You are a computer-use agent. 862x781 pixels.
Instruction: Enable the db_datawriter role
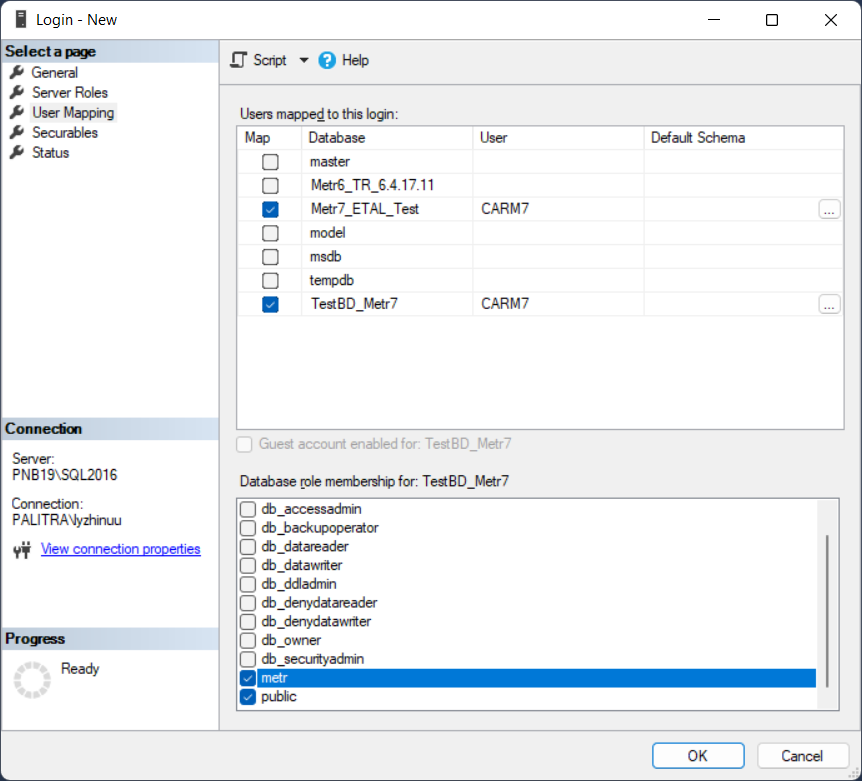coord(248,565)
